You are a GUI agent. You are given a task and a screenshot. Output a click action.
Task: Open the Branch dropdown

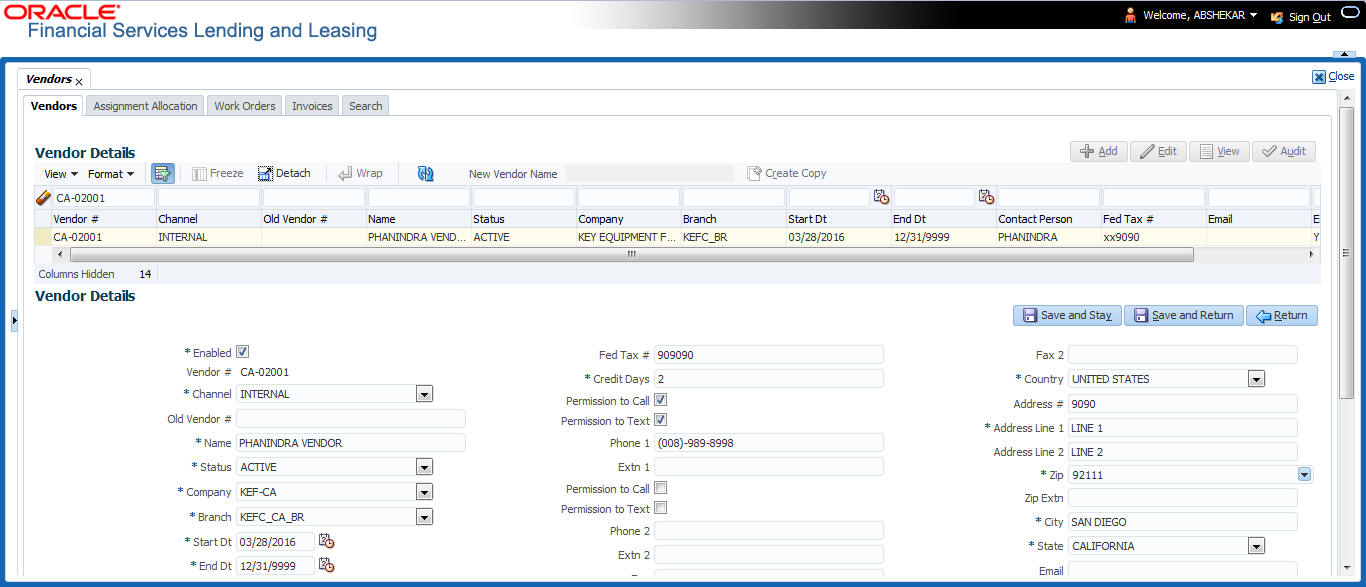tap(424, 517)
